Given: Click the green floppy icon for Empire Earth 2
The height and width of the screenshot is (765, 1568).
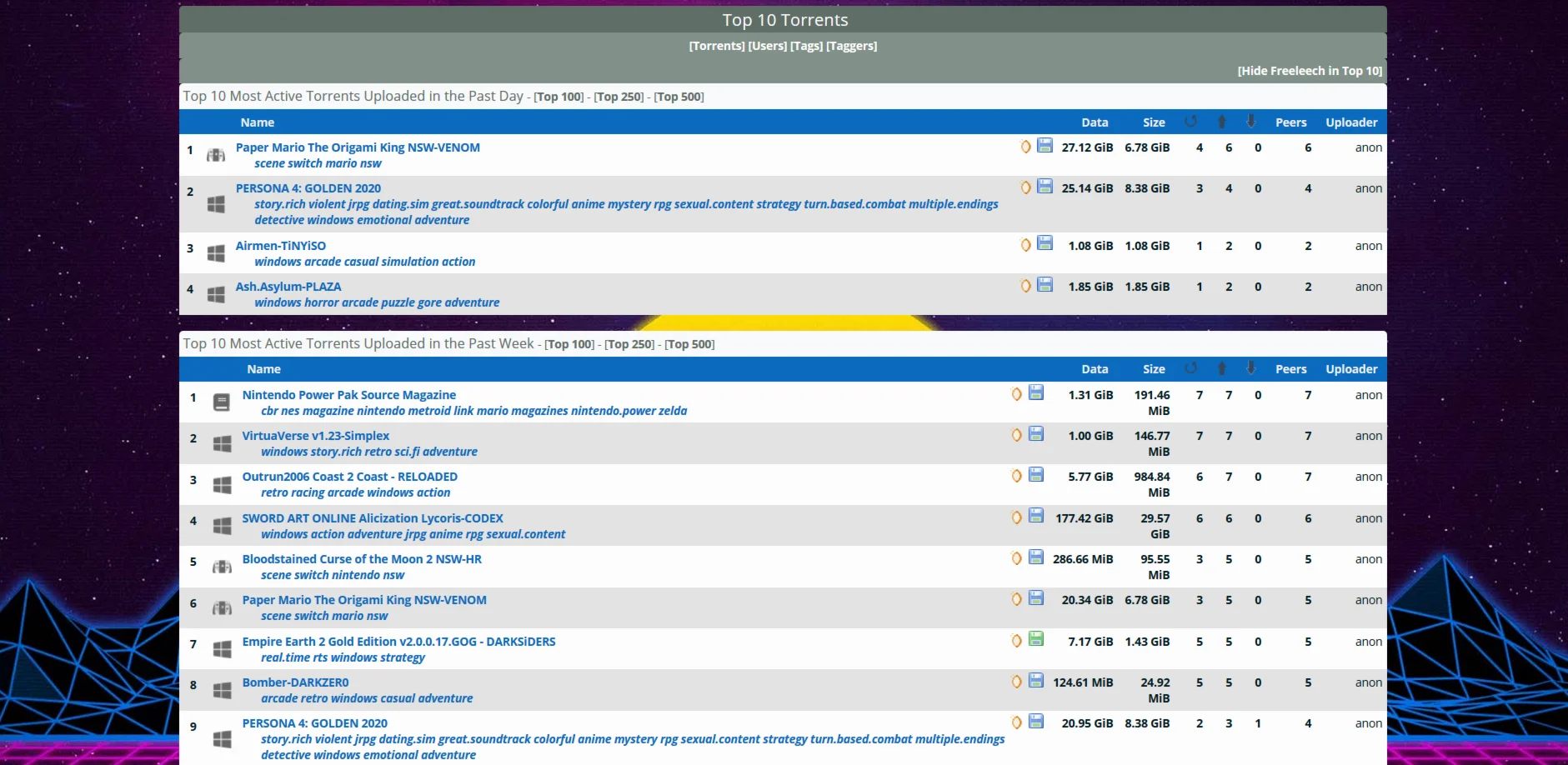Looking at the screenshot, I should [1036, 639].
